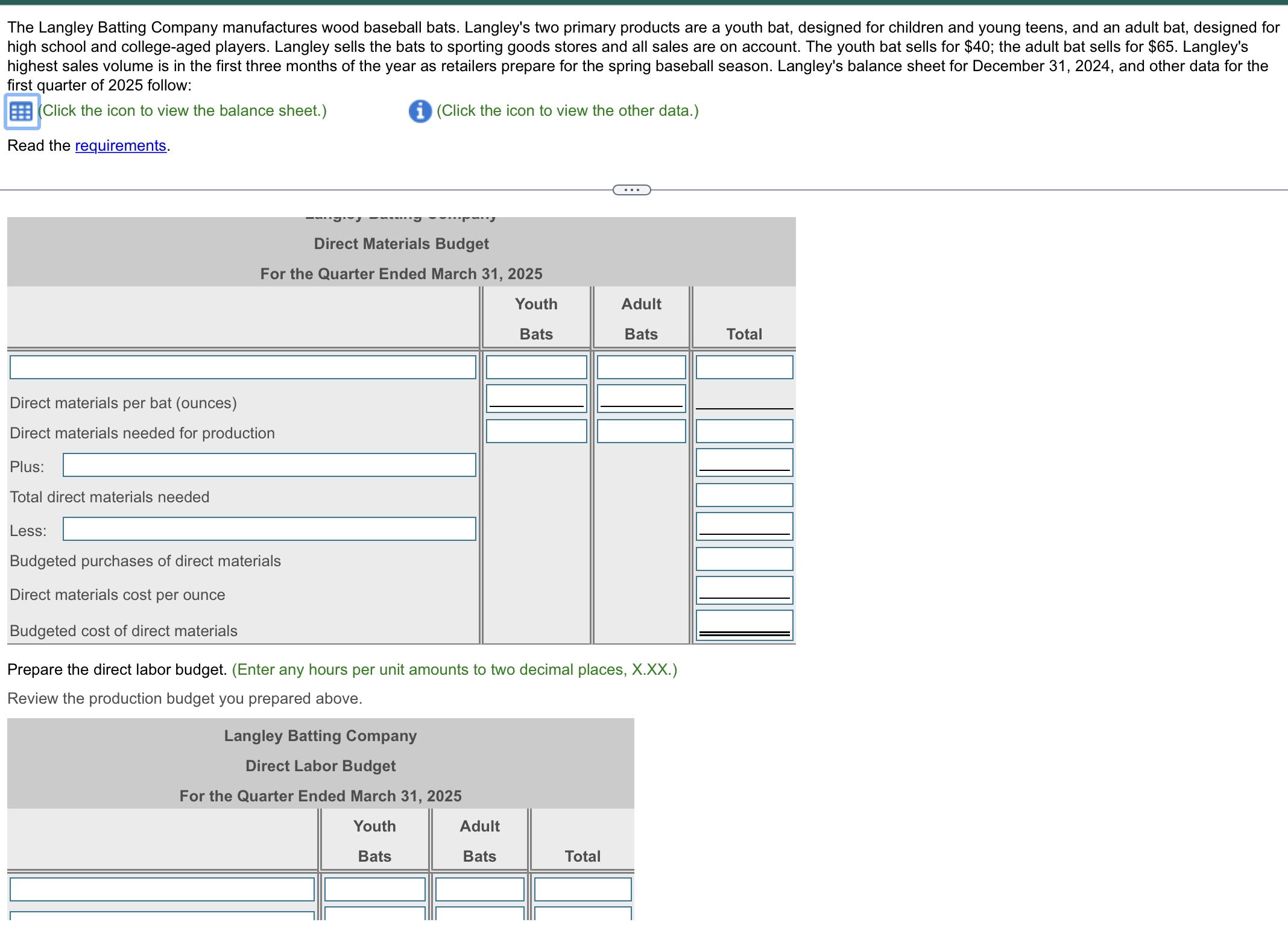Click Total direct materials needed input

(743, 494)
